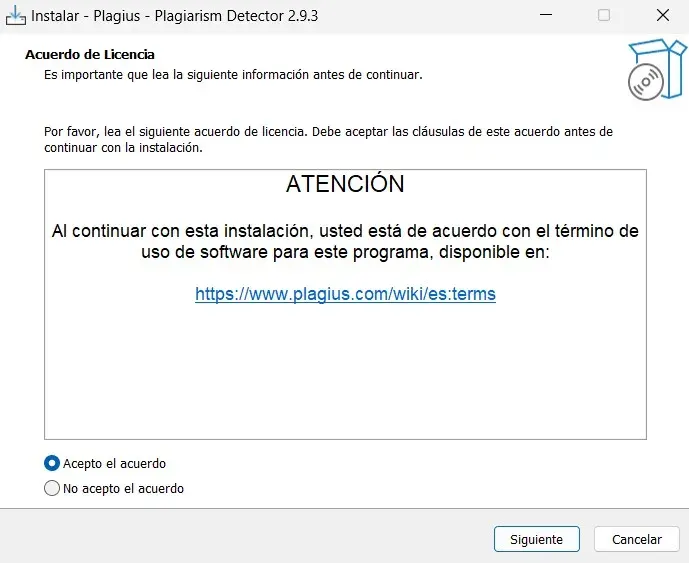Click the installer icon in title bar
Image resolution: width=689 pixels, height=563 pixels.
[x=15, y=15]
